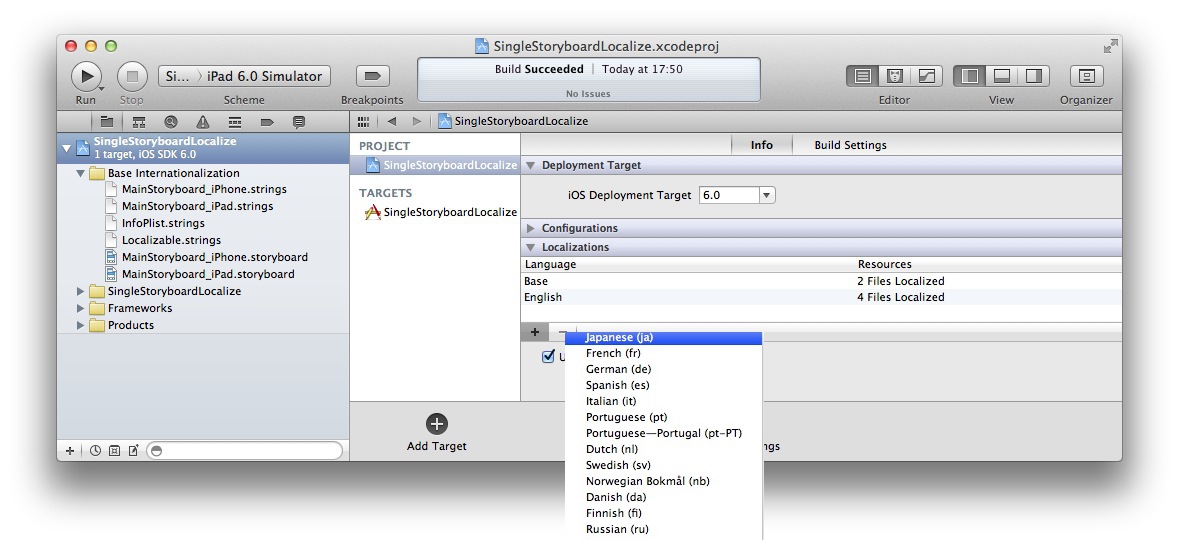Expand the Frameworks folder

coord(80,308)
